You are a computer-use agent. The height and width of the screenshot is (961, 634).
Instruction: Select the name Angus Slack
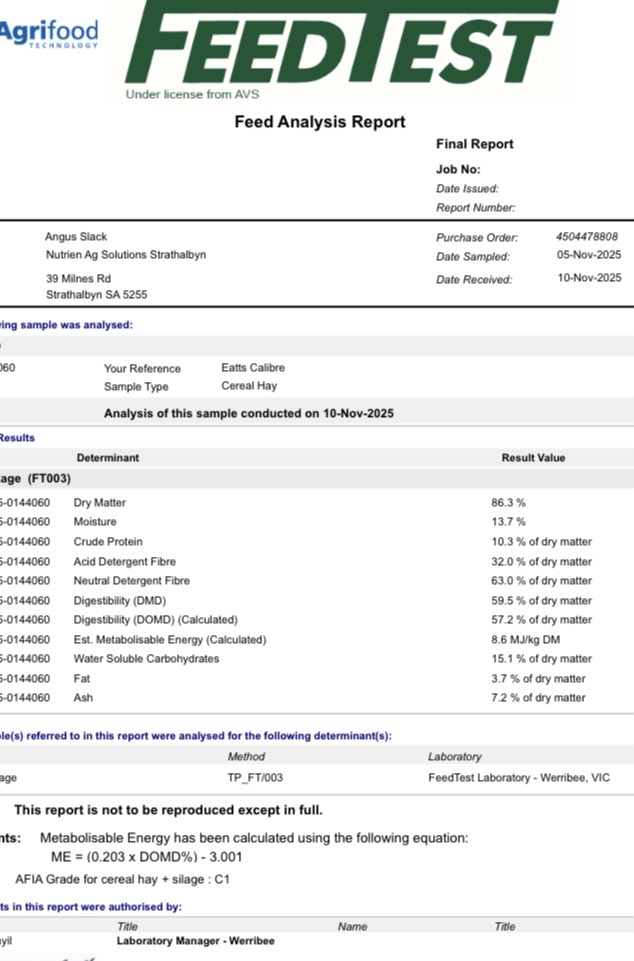coord(76,237)
